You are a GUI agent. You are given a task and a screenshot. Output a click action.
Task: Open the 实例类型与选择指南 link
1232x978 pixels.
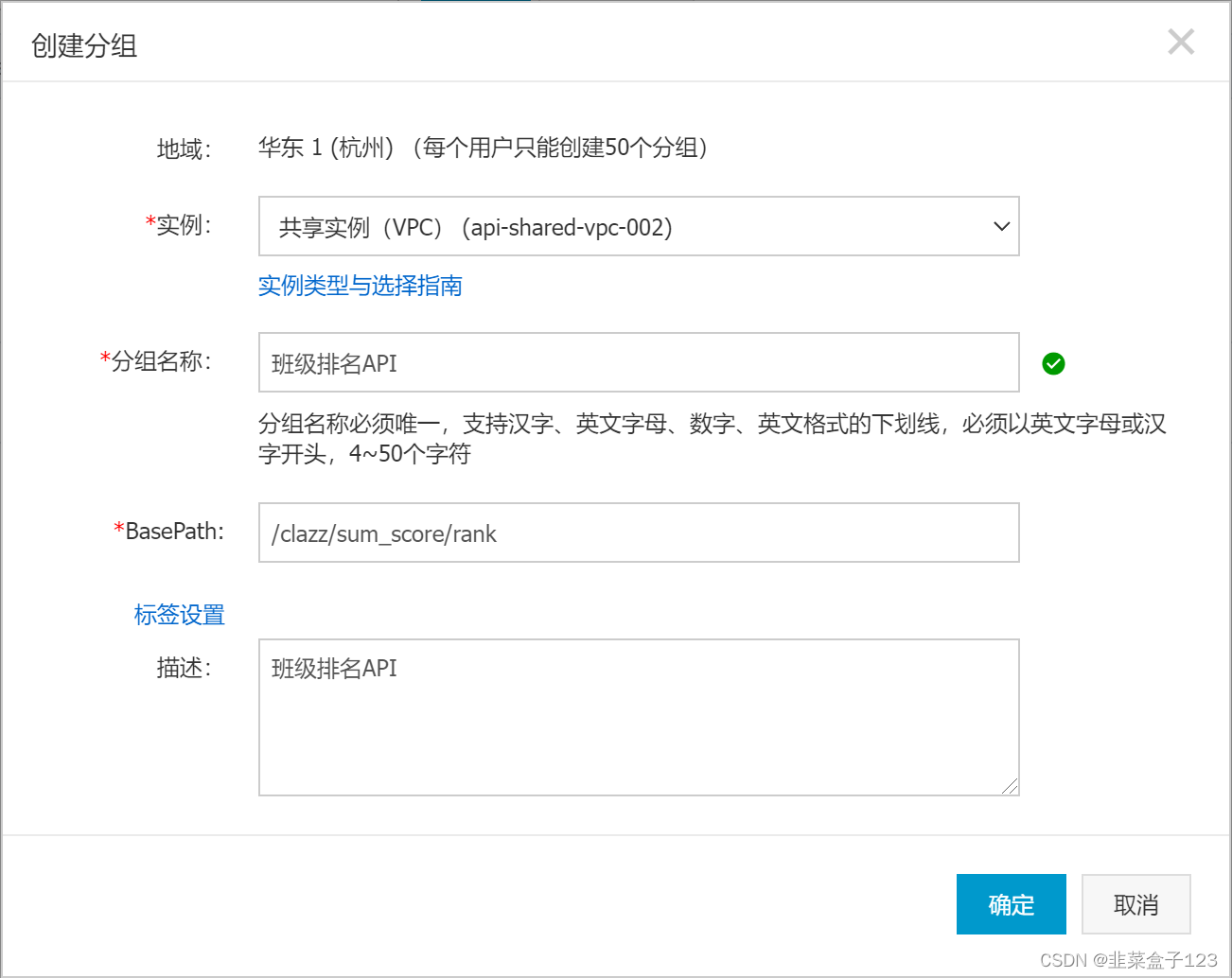pos(360,286)
